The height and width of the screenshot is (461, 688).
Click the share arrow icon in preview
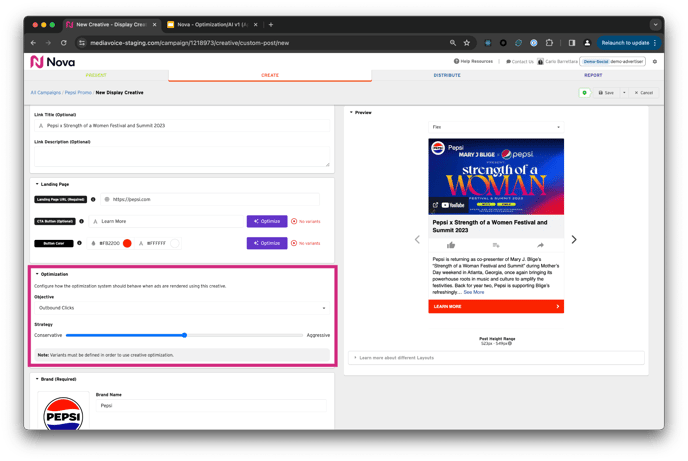coord(541,245)
